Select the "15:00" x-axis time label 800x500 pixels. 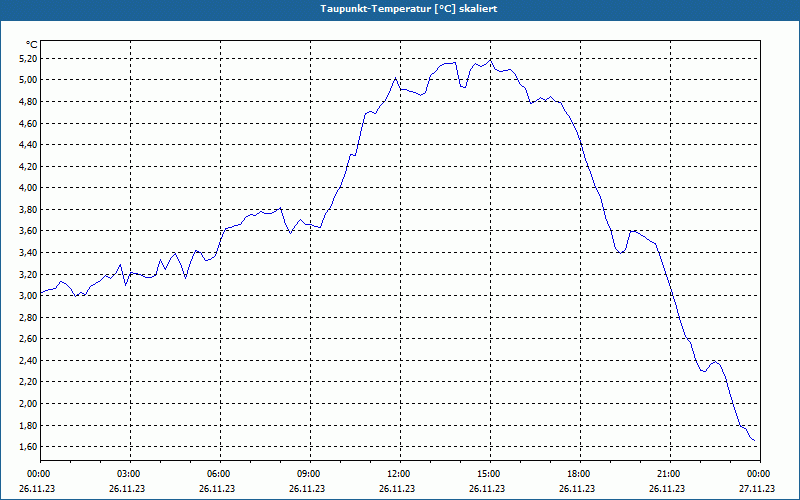[x=490, y=474]
